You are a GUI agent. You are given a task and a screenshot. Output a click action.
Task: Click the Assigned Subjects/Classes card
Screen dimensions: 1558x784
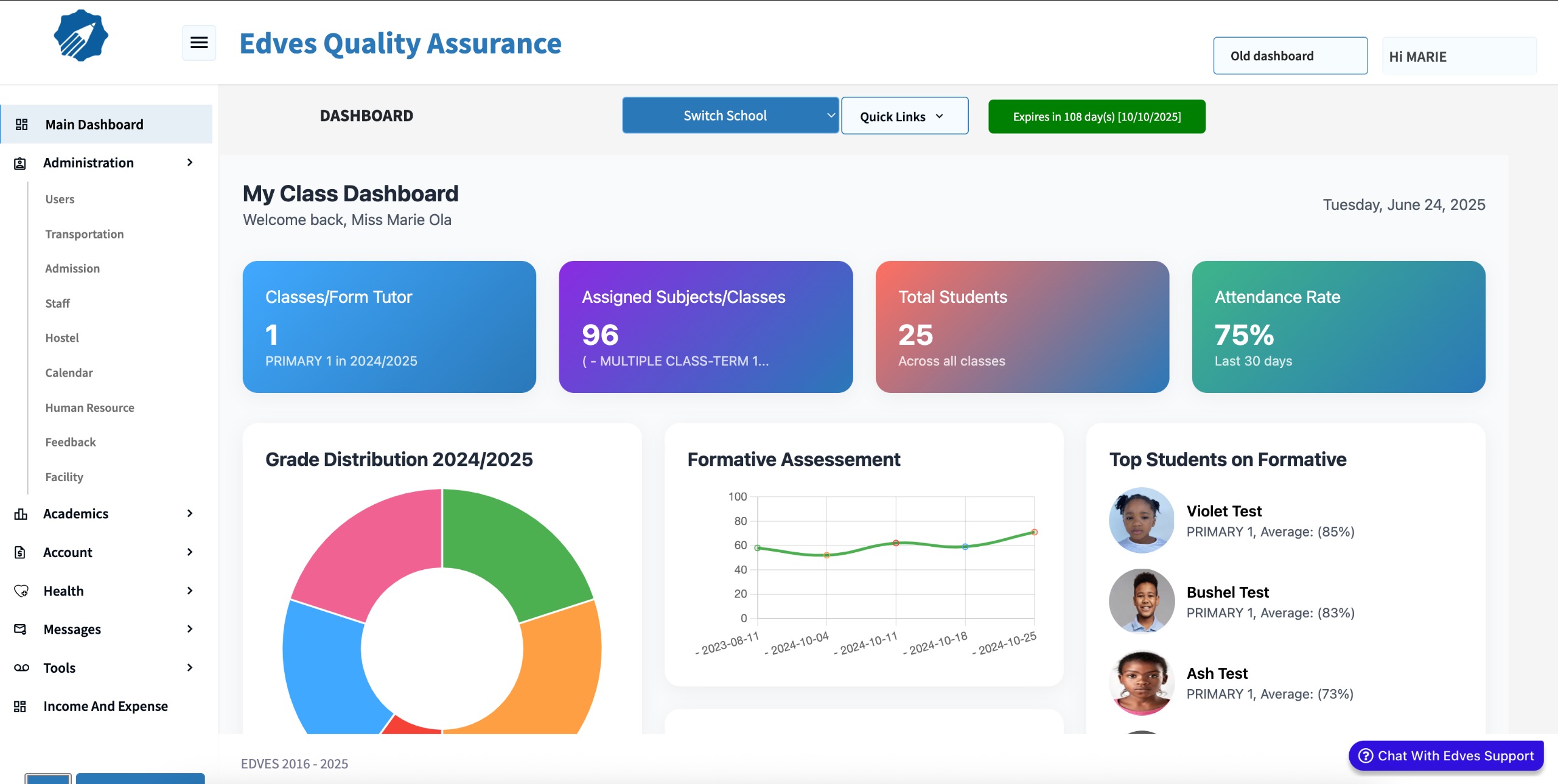point(706,327)
